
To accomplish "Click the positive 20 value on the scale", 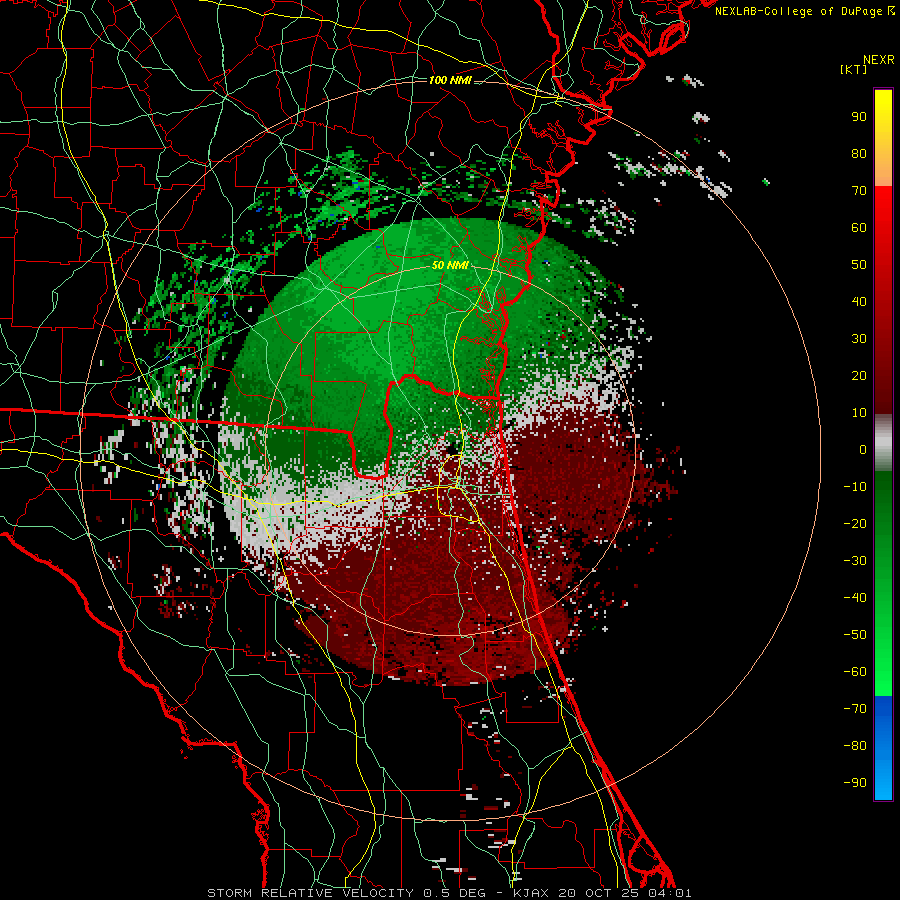I will click(x=859, y=375).
